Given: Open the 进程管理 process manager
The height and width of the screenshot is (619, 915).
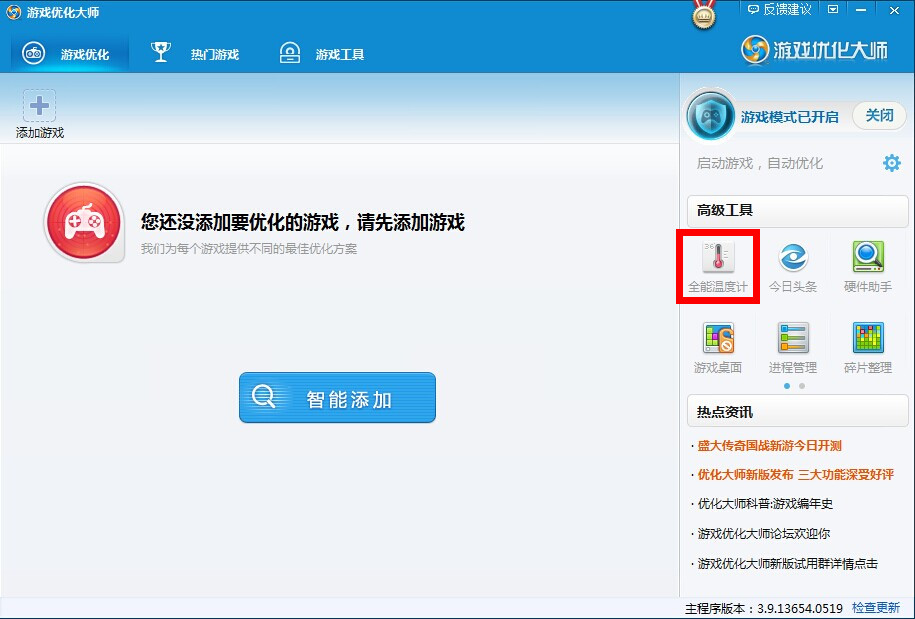Looking at the screenshot, I should (x=792, y=348).
